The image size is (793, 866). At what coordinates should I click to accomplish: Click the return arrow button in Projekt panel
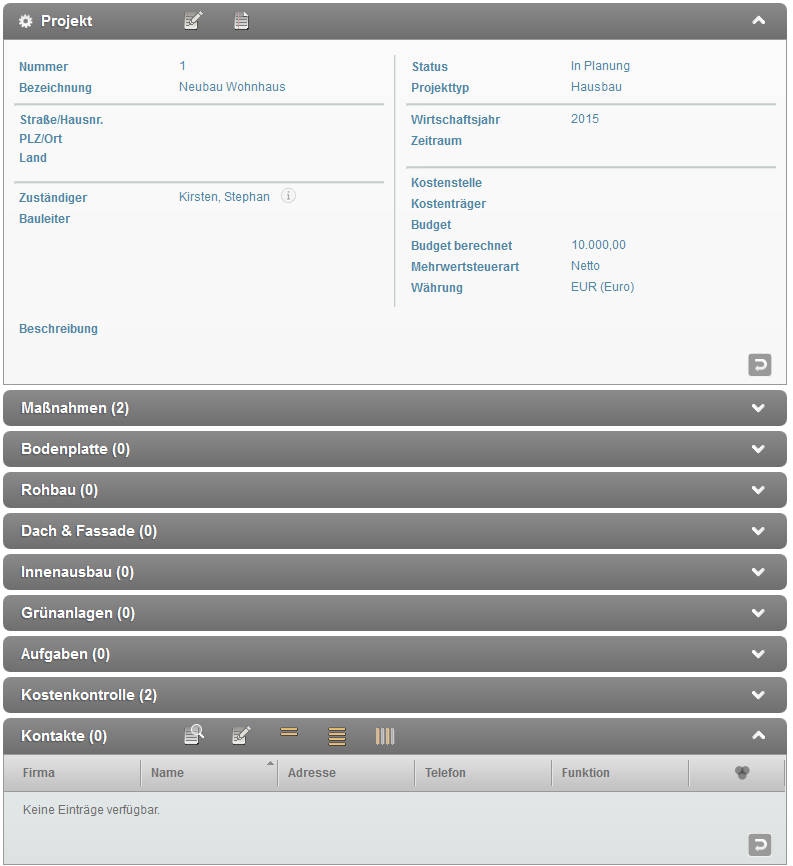760,365
